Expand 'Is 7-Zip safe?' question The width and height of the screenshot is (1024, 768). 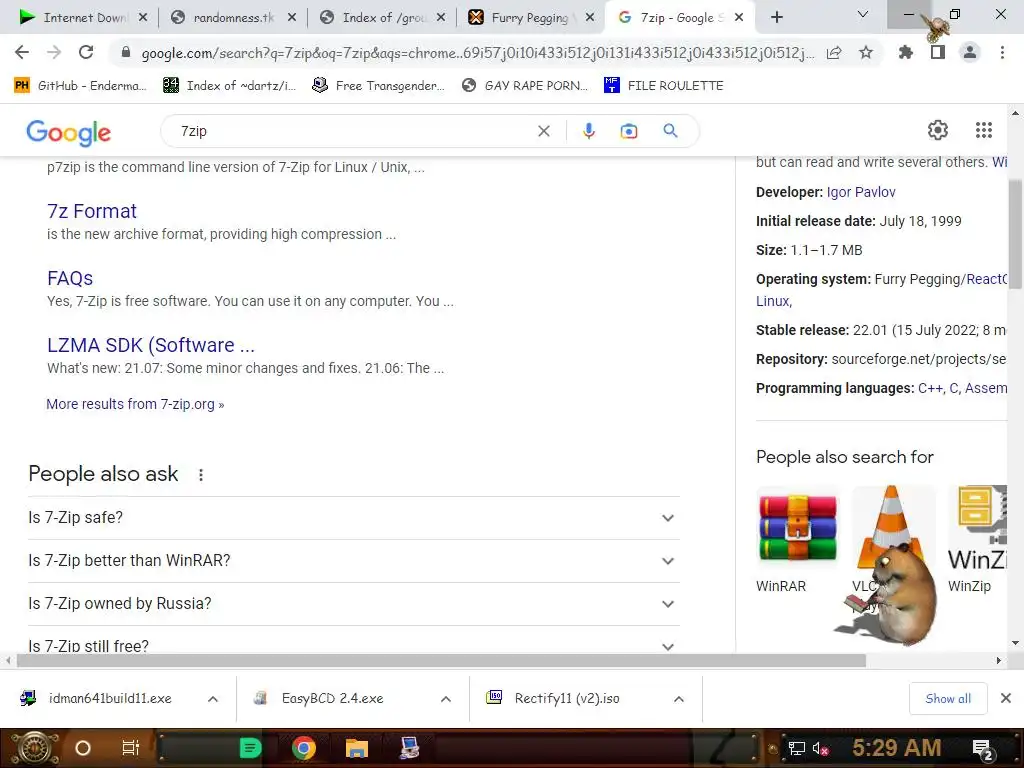coord(354,518)
